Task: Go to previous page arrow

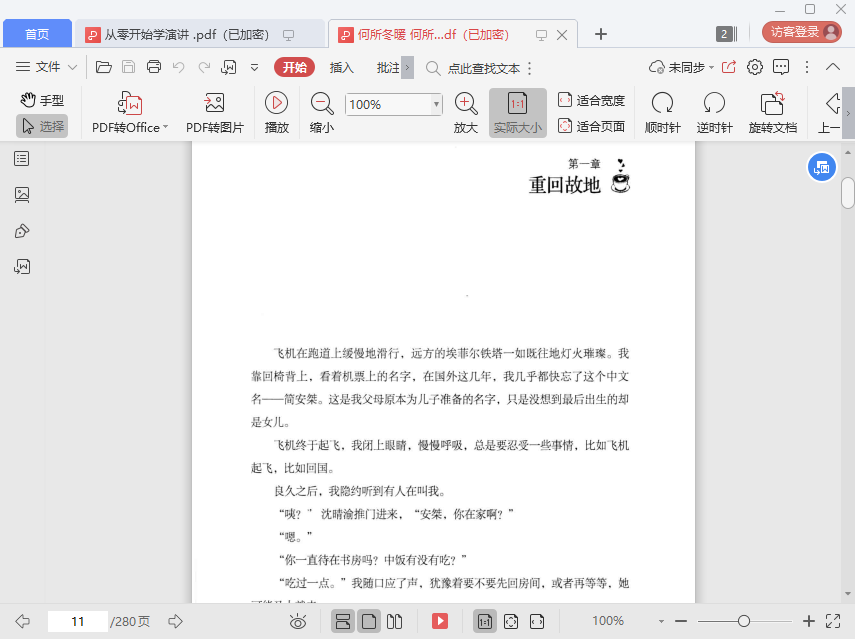Action: (23, 621)
